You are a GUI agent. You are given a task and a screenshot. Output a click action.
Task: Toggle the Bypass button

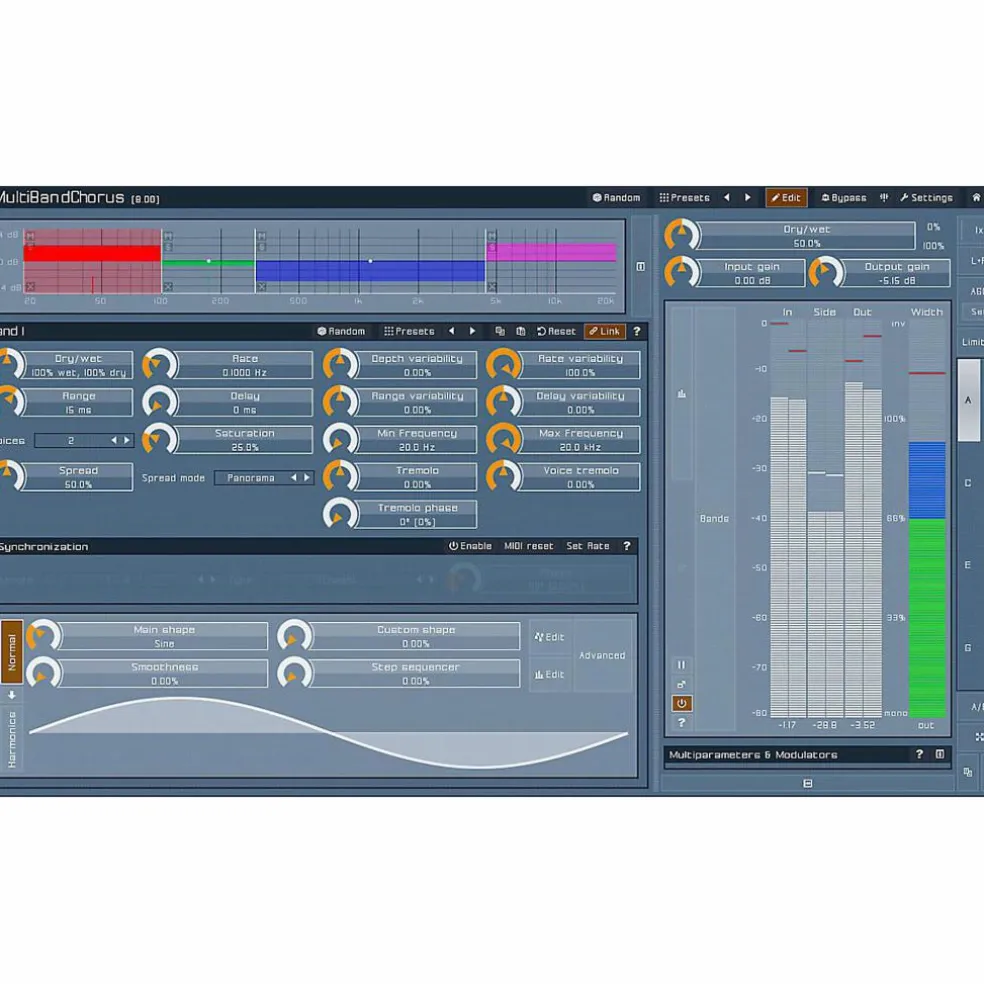[x=843, y=198]
